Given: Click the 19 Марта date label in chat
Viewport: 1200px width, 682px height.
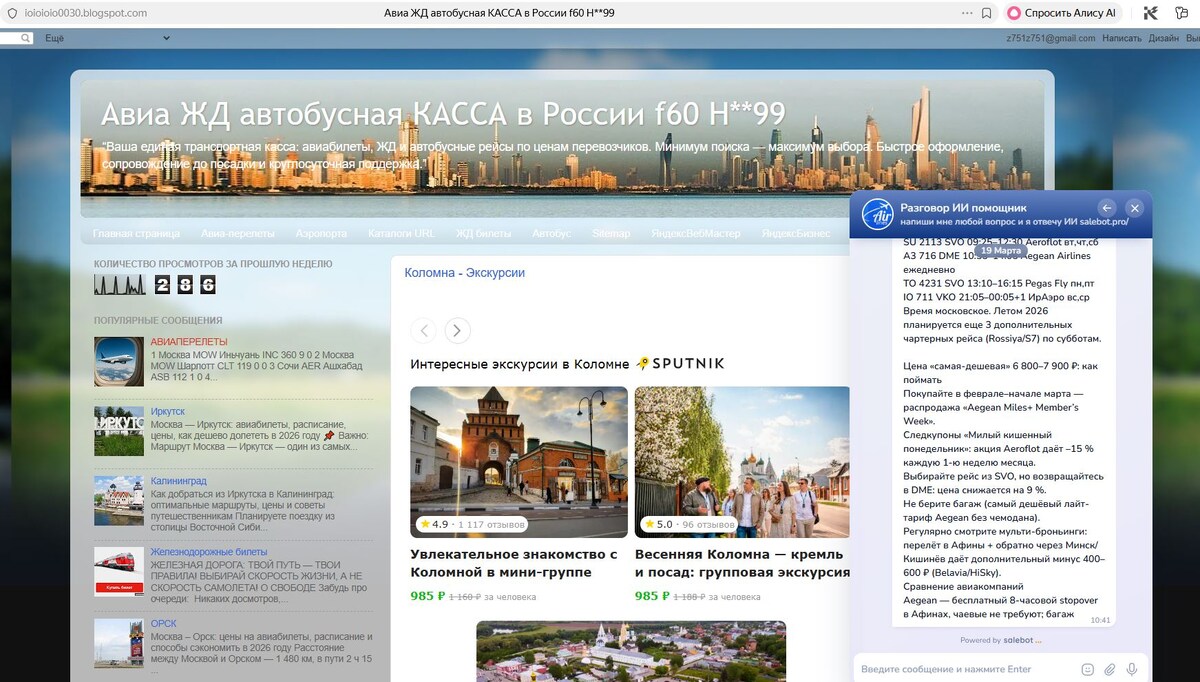Looking at the screenshot, I should pyautogui.click(x=1001, y=251).
